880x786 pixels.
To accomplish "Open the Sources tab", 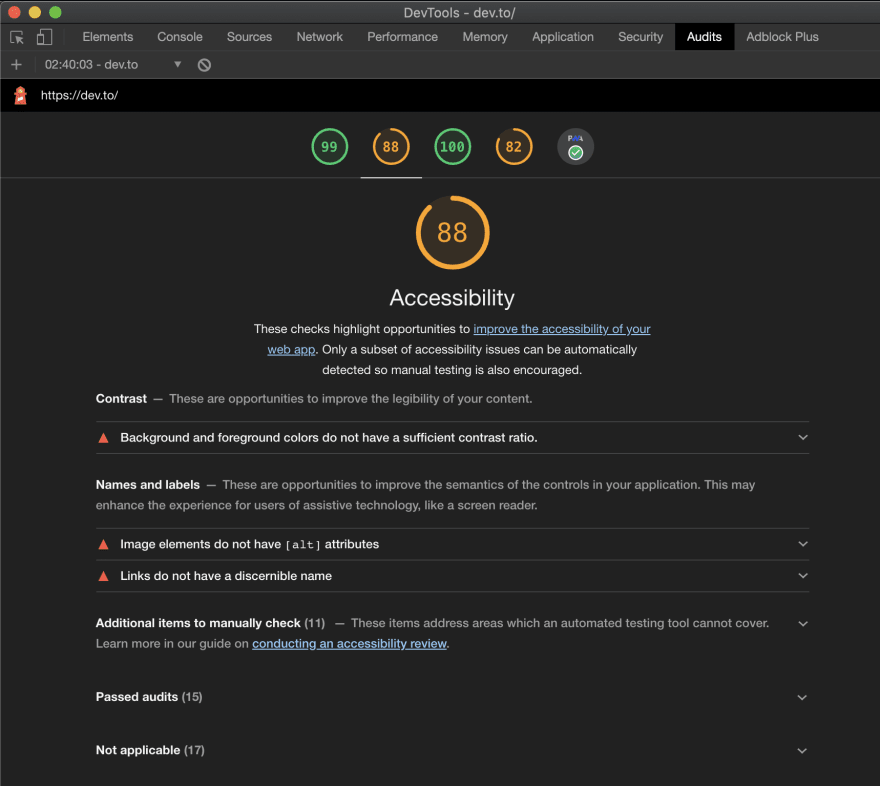I will (x=249, y=37).
